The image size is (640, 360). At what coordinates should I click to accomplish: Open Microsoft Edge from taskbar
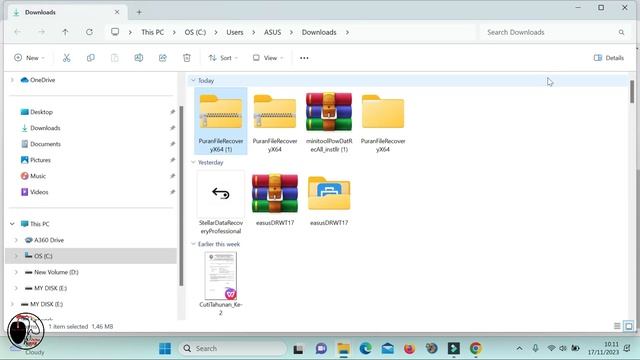pos(365,349)
